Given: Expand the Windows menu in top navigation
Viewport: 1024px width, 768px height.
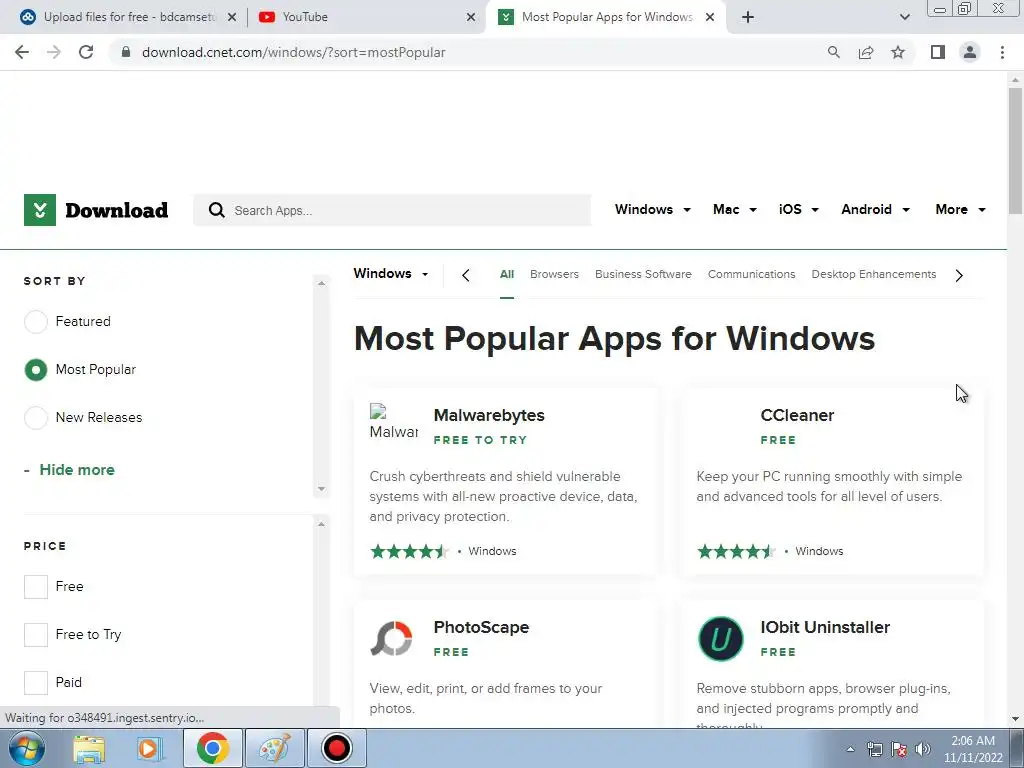Looking at the screenshot, I should pyautogui.click(x=652, y=210).
